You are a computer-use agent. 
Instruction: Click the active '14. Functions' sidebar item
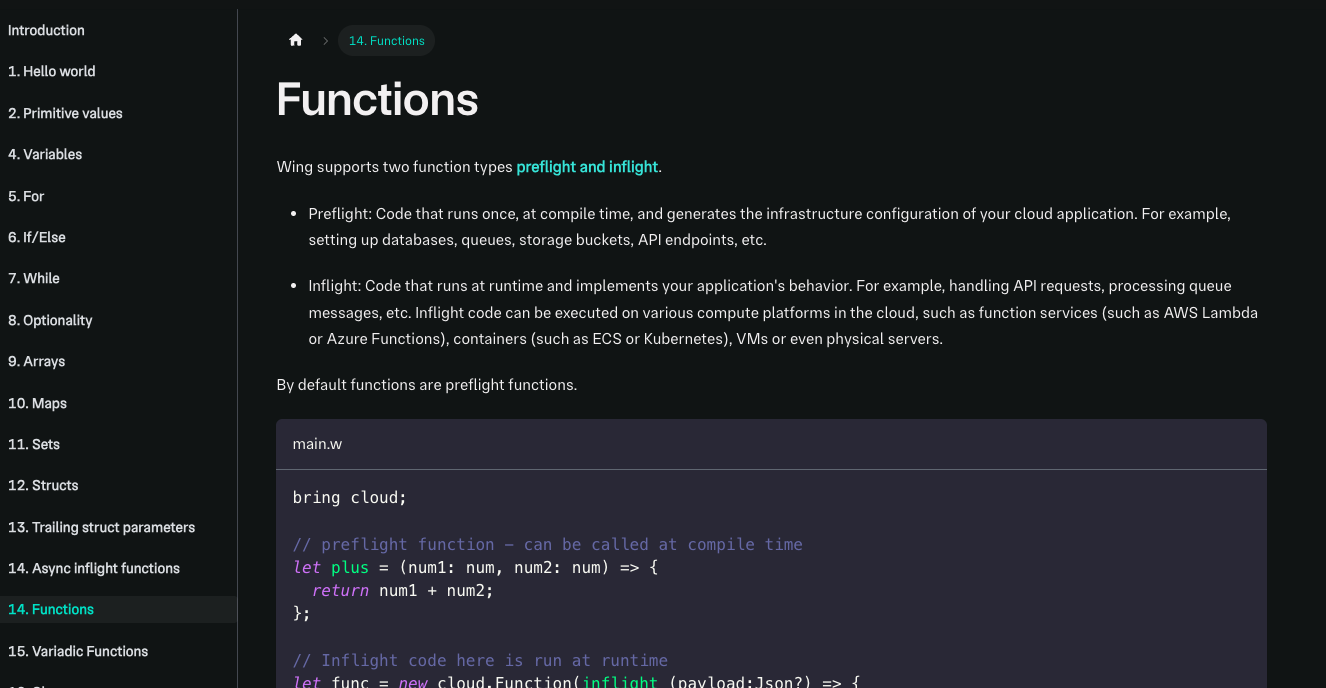(x=51, y=610)
